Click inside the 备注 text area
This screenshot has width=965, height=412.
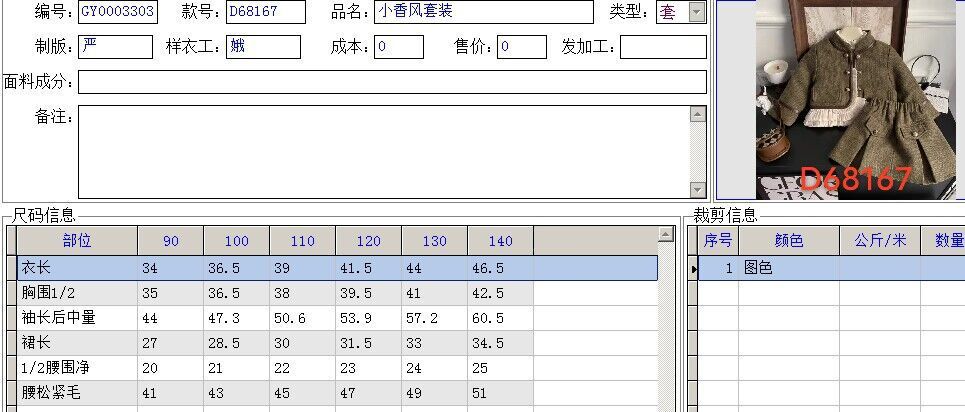(384, 152)
